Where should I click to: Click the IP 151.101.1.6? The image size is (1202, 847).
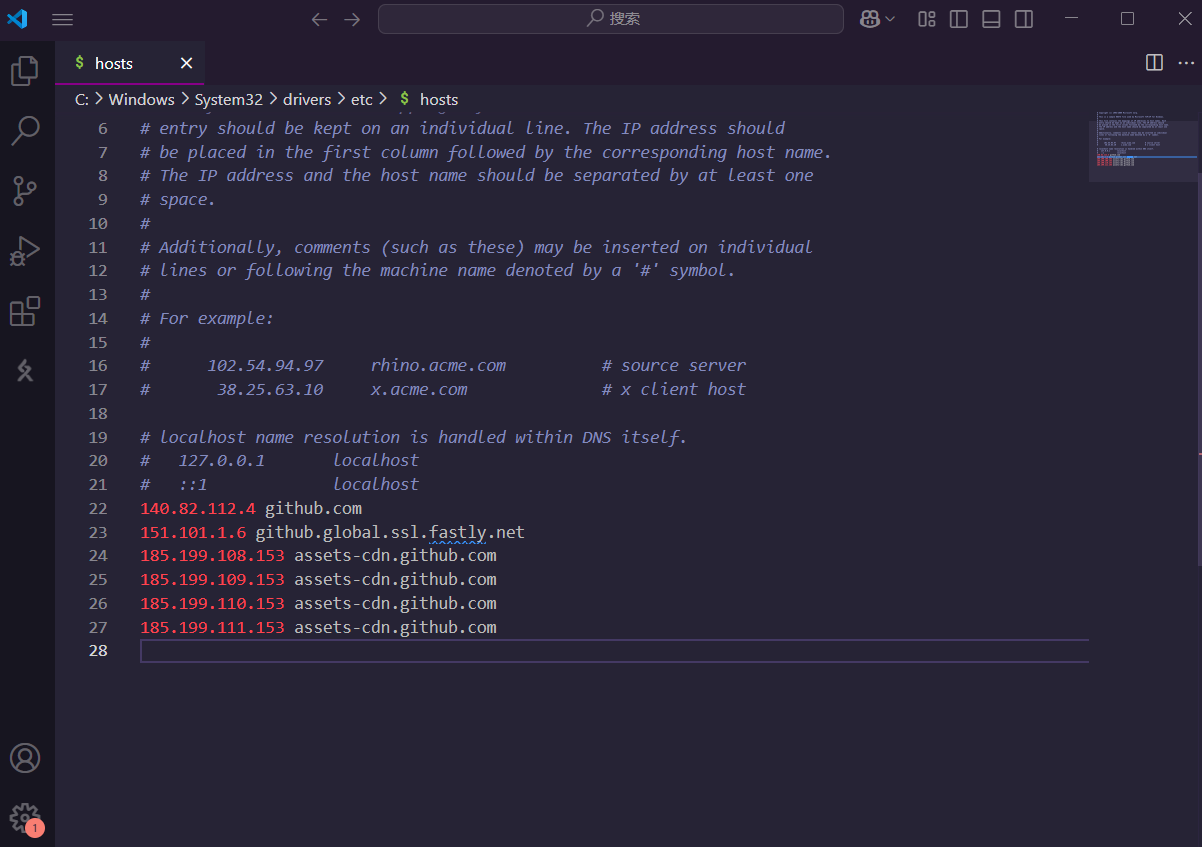tap(193, 532)
